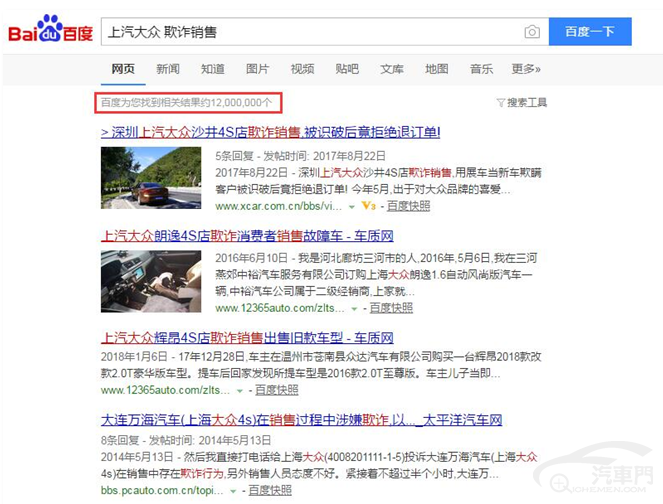Focus the search box with 上汽大众 欺诈销售
This screenshot has width=663, height=504.
point(325,32)
